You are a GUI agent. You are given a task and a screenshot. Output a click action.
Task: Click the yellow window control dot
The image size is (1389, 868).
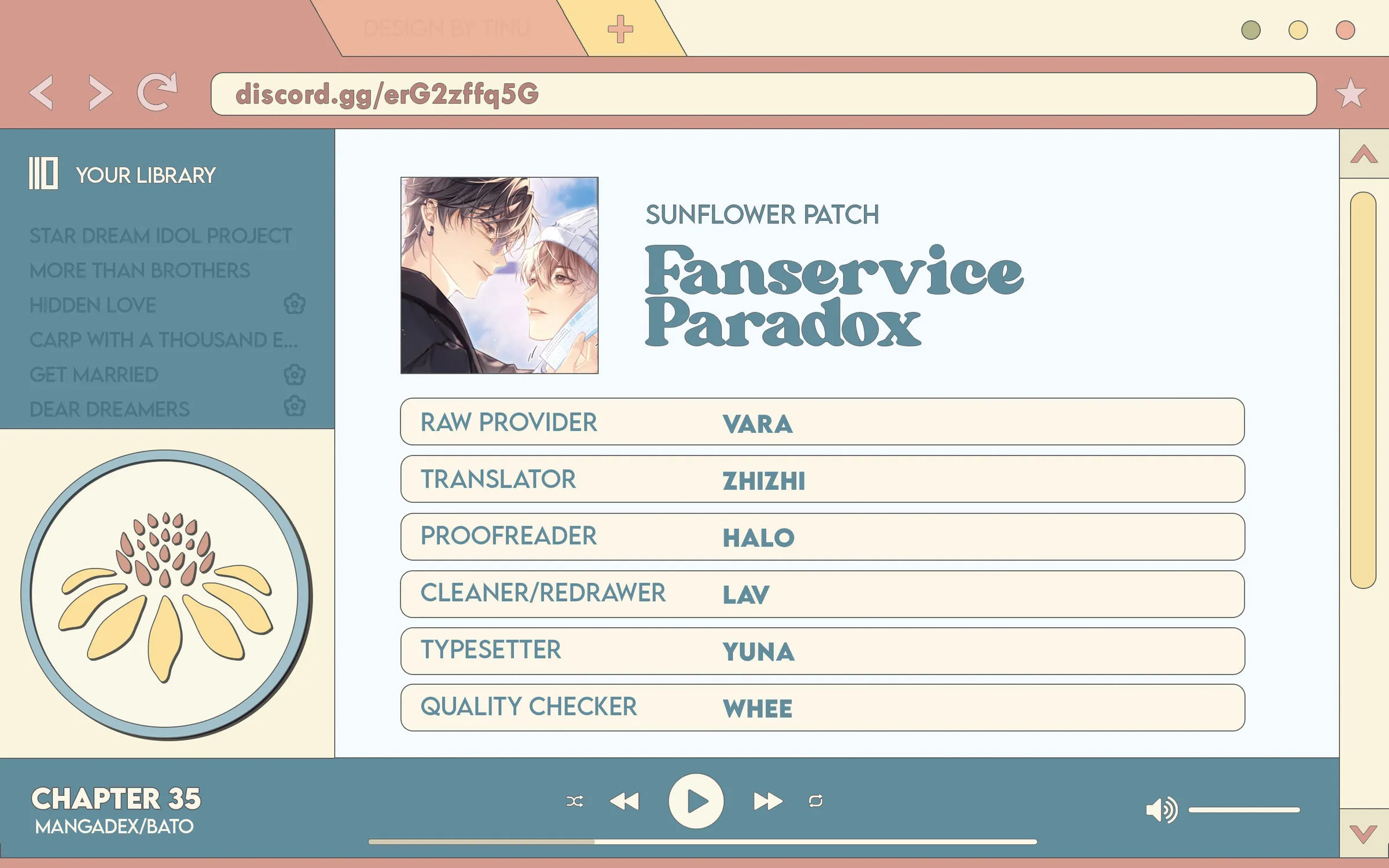pyautogui.click(x=1298, y=30)
